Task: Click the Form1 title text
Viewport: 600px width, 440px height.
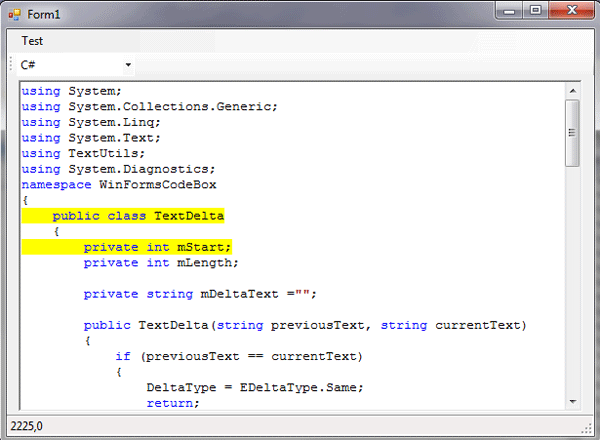Action: click(x=44, y=15)
